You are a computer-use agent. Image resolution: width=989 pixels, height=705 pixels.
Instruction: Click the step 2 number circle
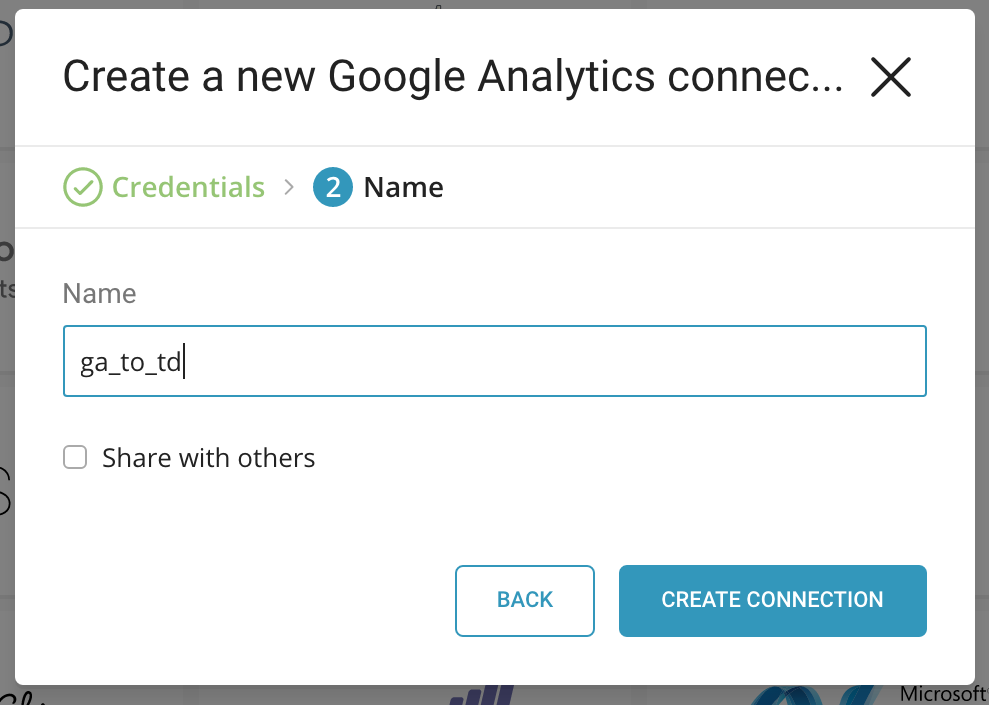point(332,187)
